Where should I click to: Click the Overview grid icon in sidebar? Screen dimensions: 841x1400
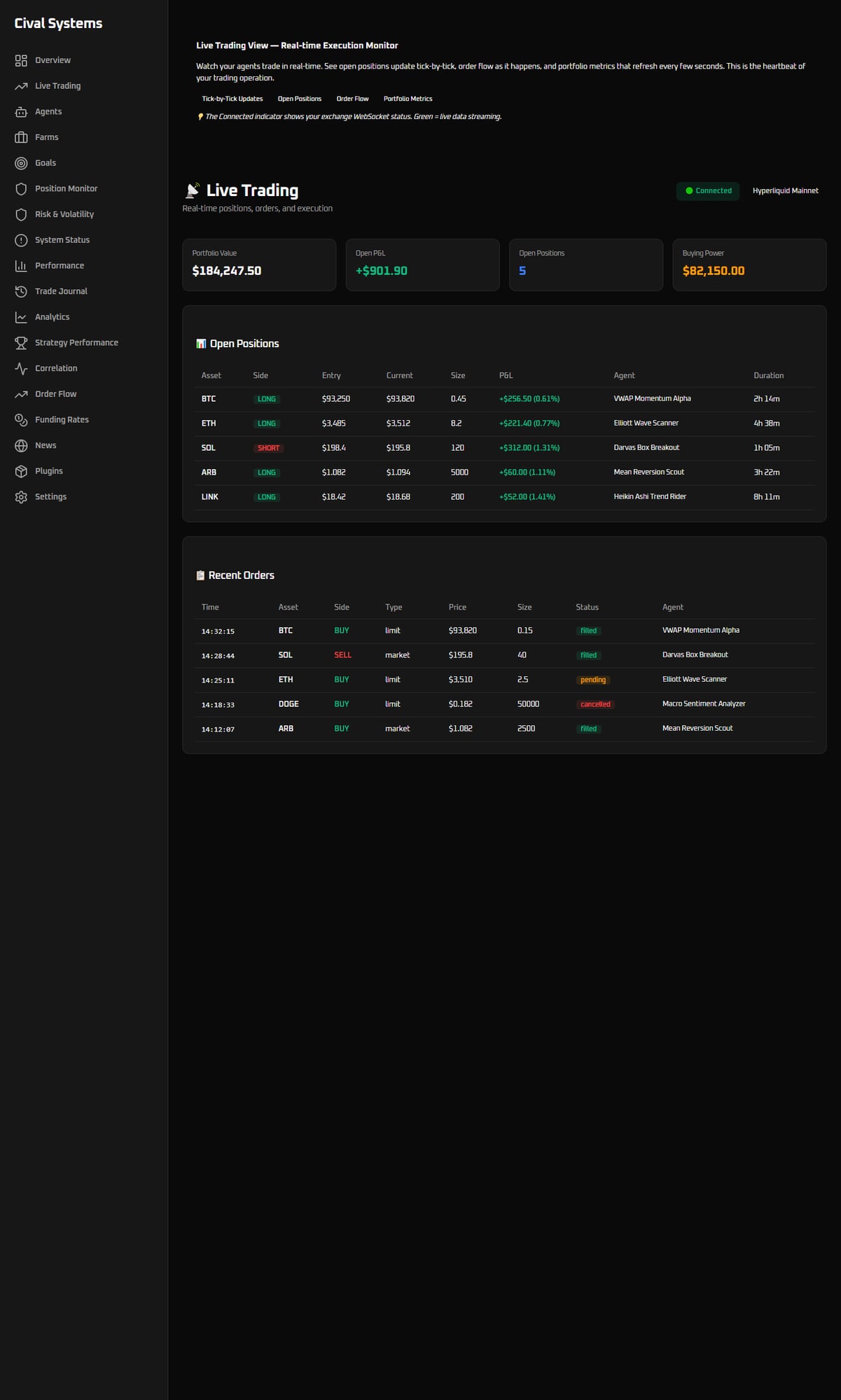(21, 60)
